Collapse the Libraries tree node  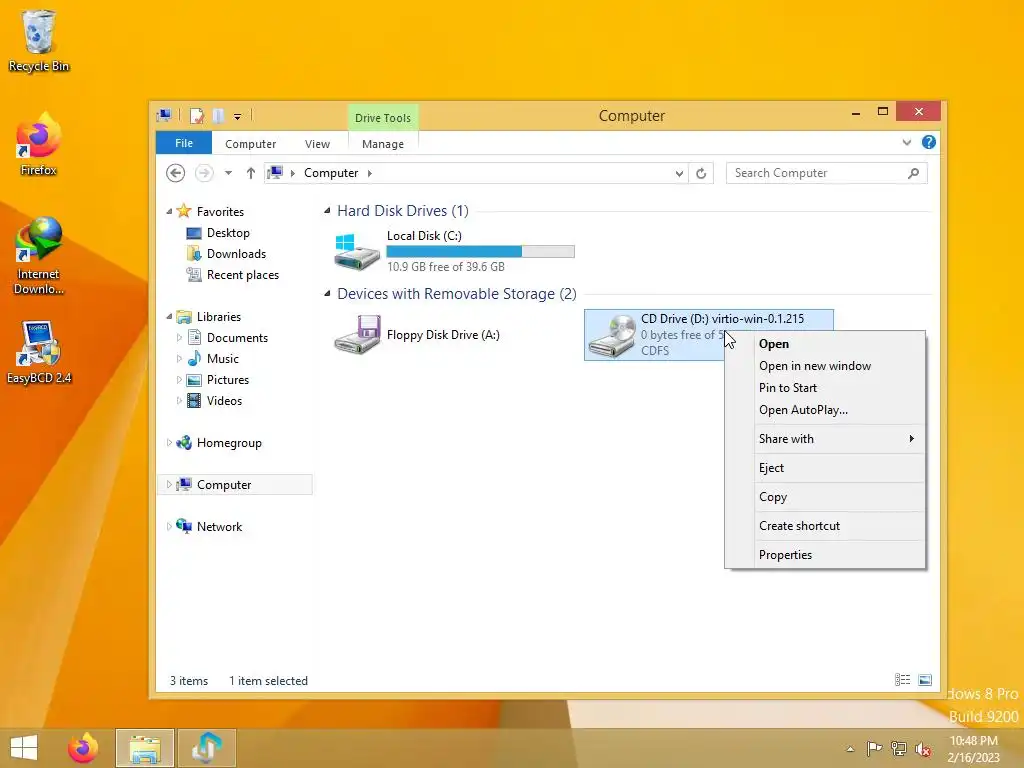pos(169,317)
